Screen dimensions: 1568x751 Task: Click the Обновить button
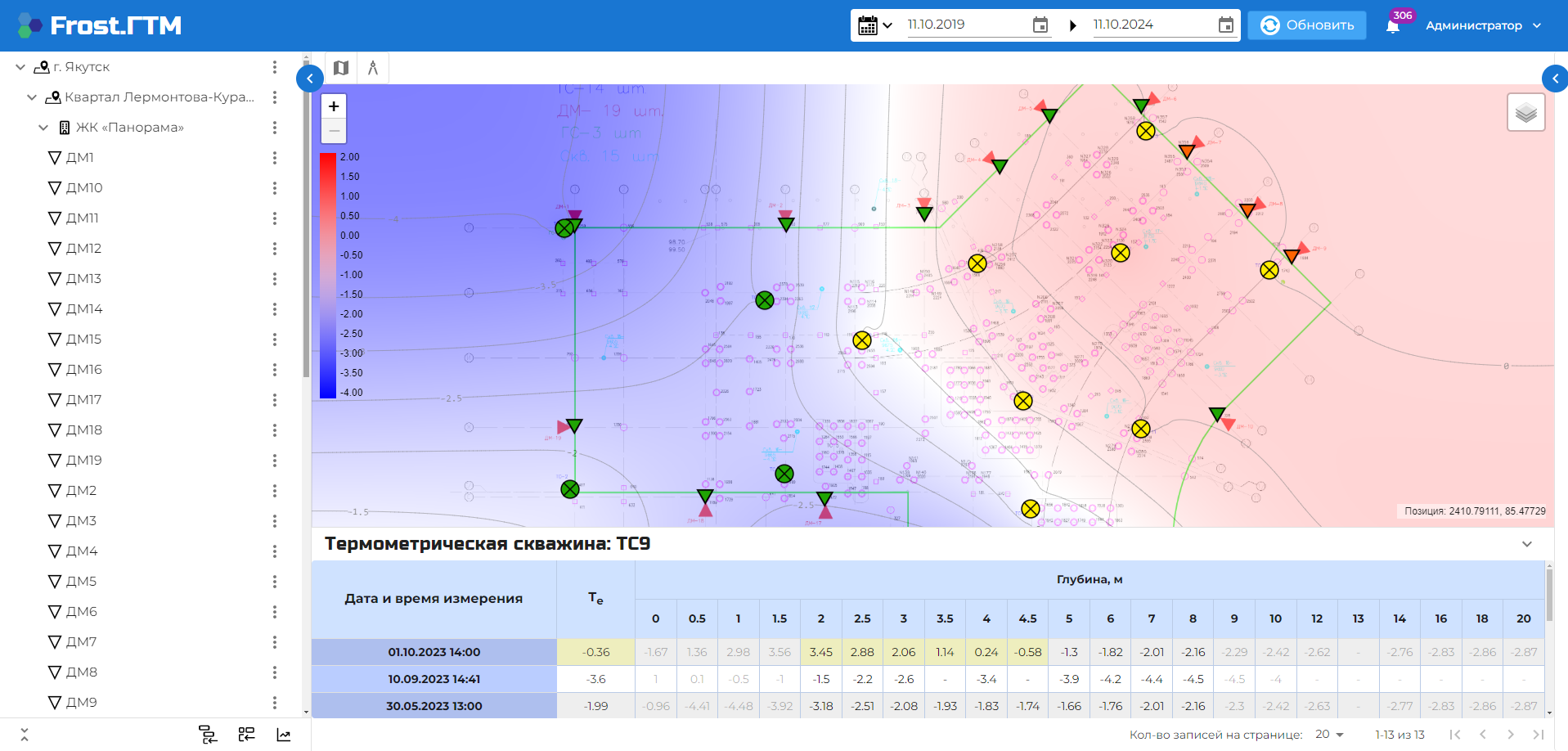[x=1306, y=25]
